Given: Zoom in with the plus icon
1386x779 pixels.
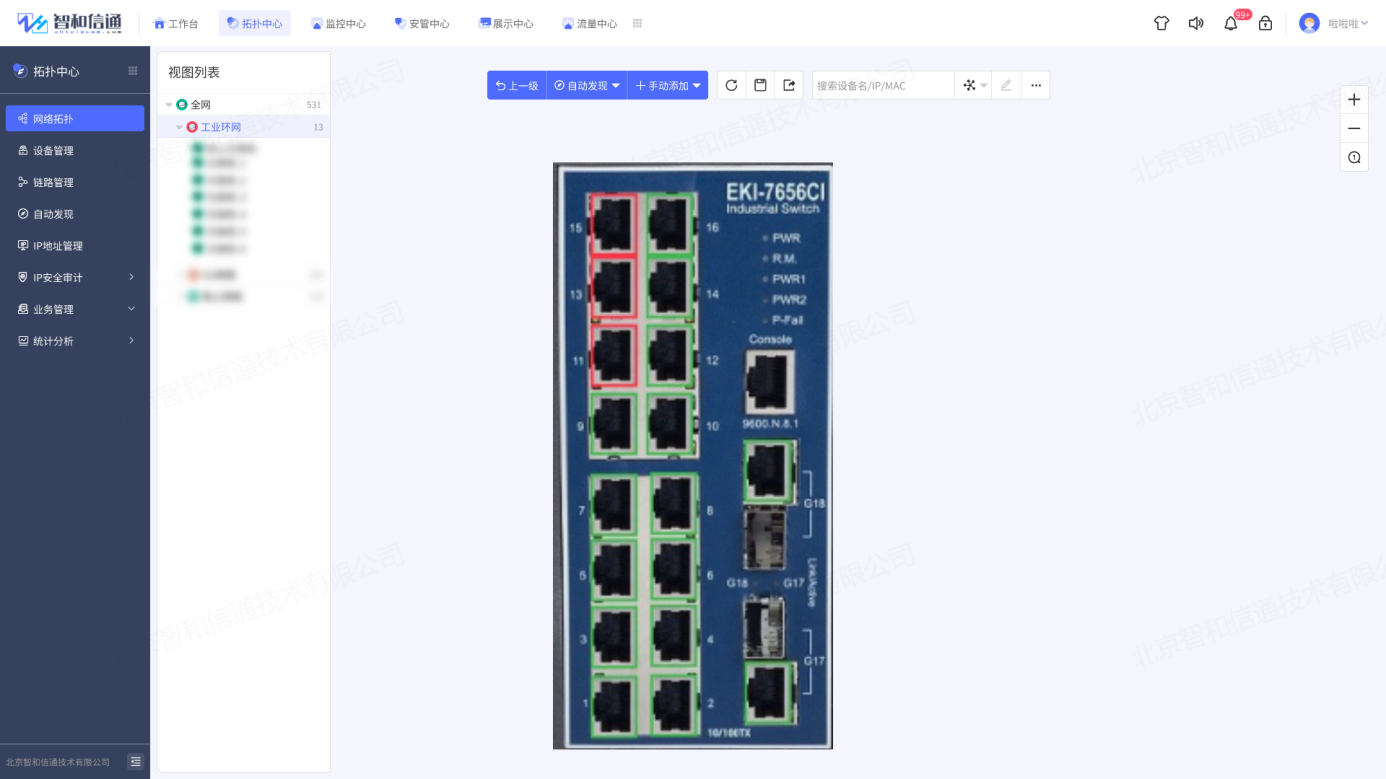Looking at the screenshot, I should (1354, 100).
